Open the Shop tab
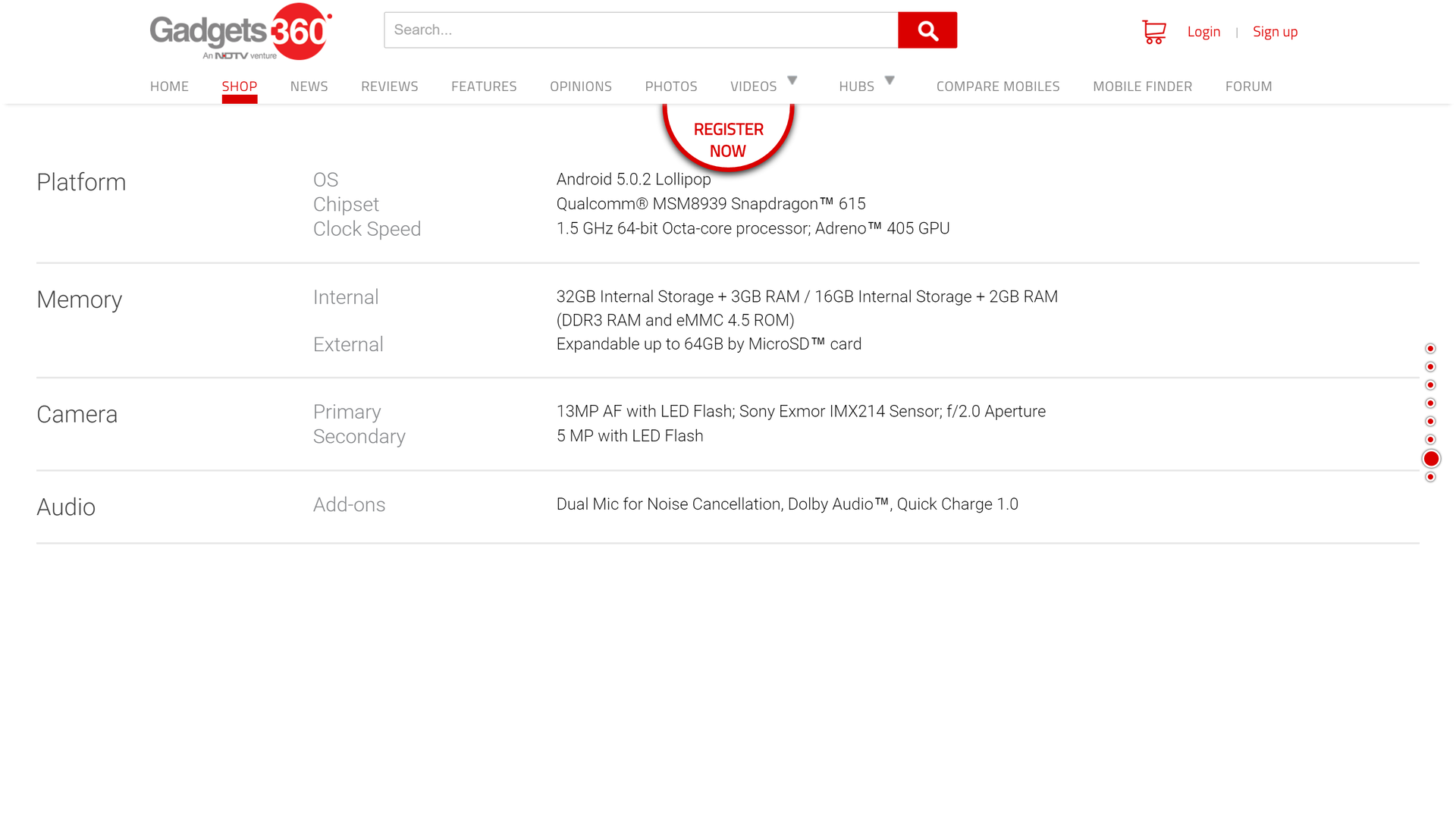1456x819 pixels. [240, 86]
